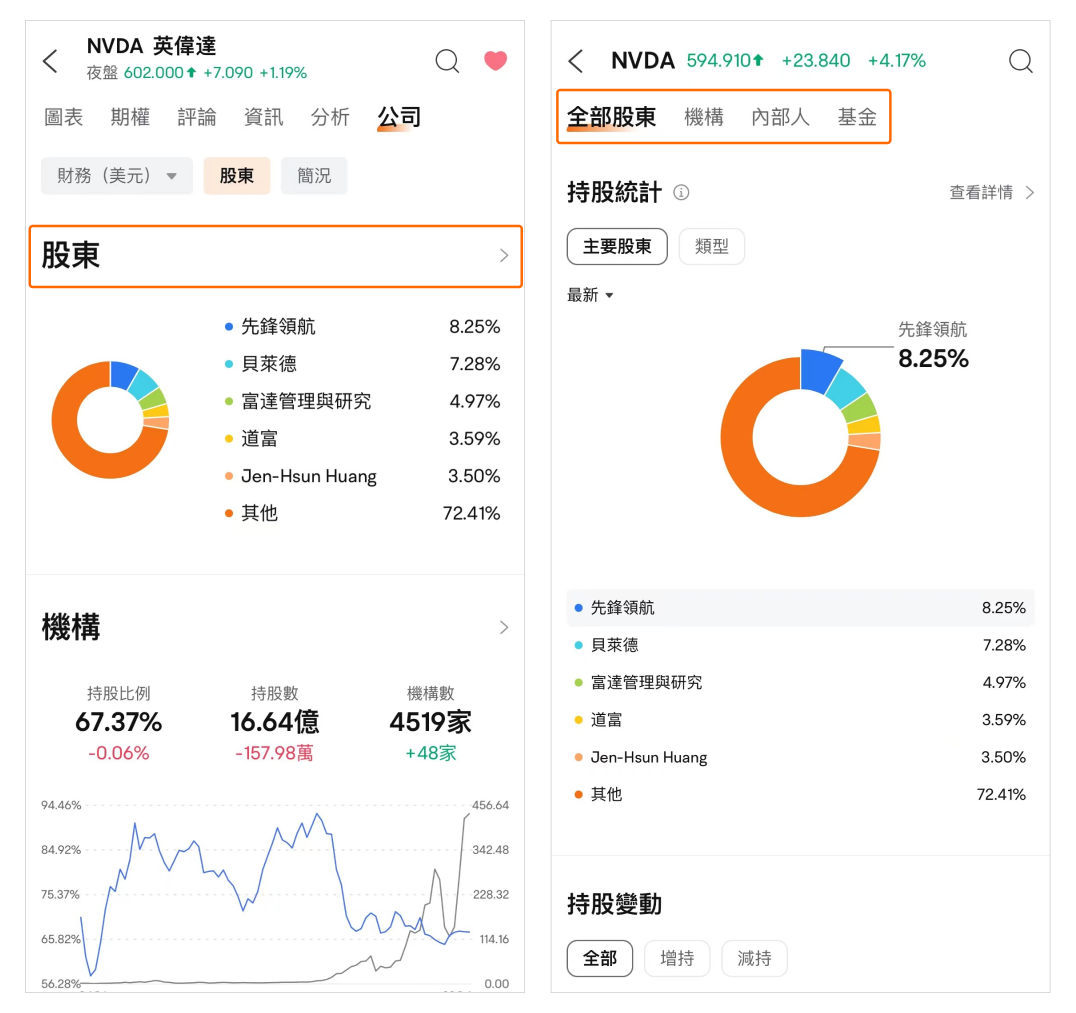This screenshot has height=1013, width=1076.
Task: Tap the NVDA 594.910 price in header
Action: tap(725, 61)
